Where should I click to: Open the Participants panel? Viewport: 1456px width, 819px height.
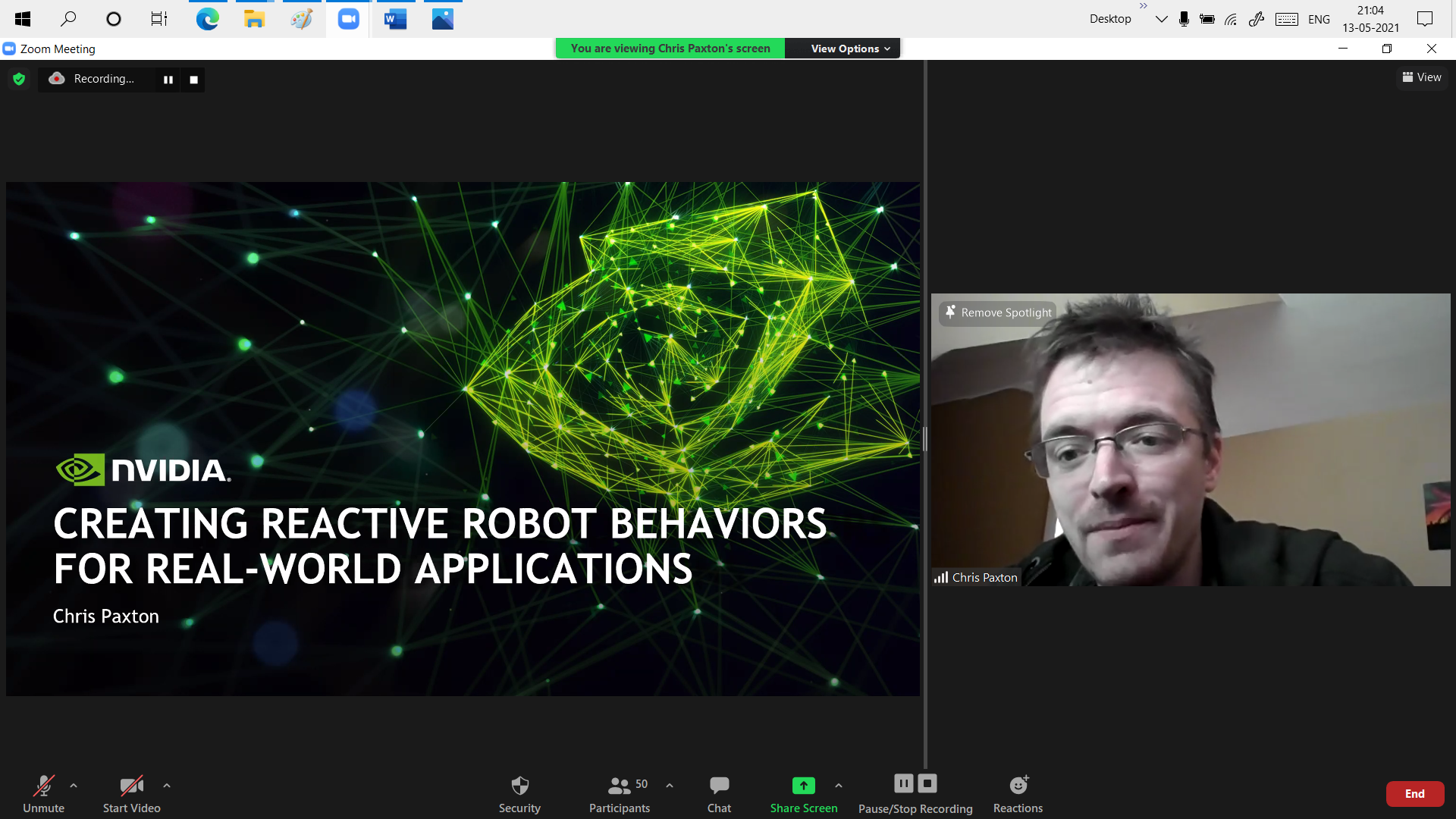(620, 793)
